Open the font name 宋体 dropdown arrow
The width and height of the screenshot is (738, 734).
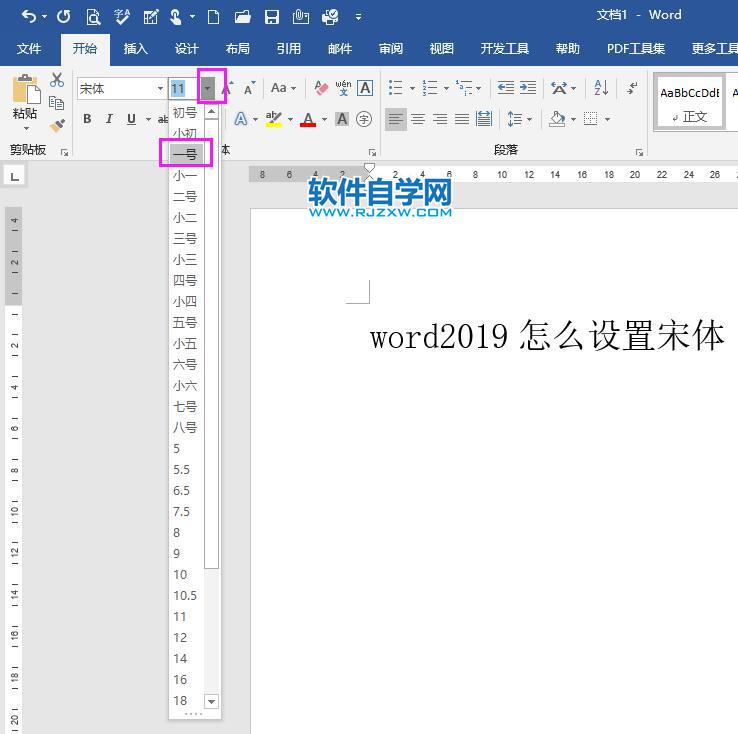[160, 88]
